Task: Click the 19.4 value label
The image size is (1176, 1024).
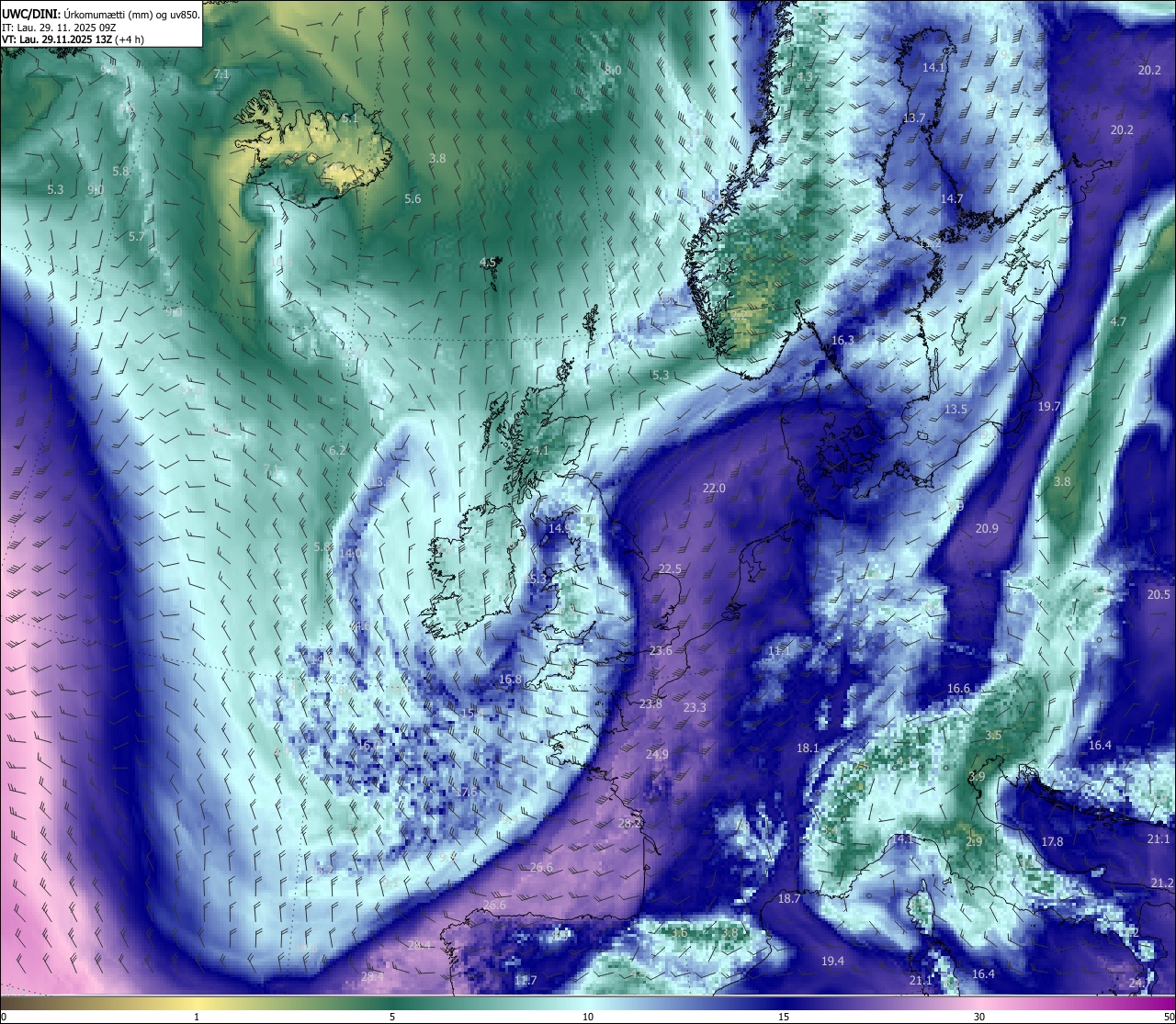Action: 832,962
